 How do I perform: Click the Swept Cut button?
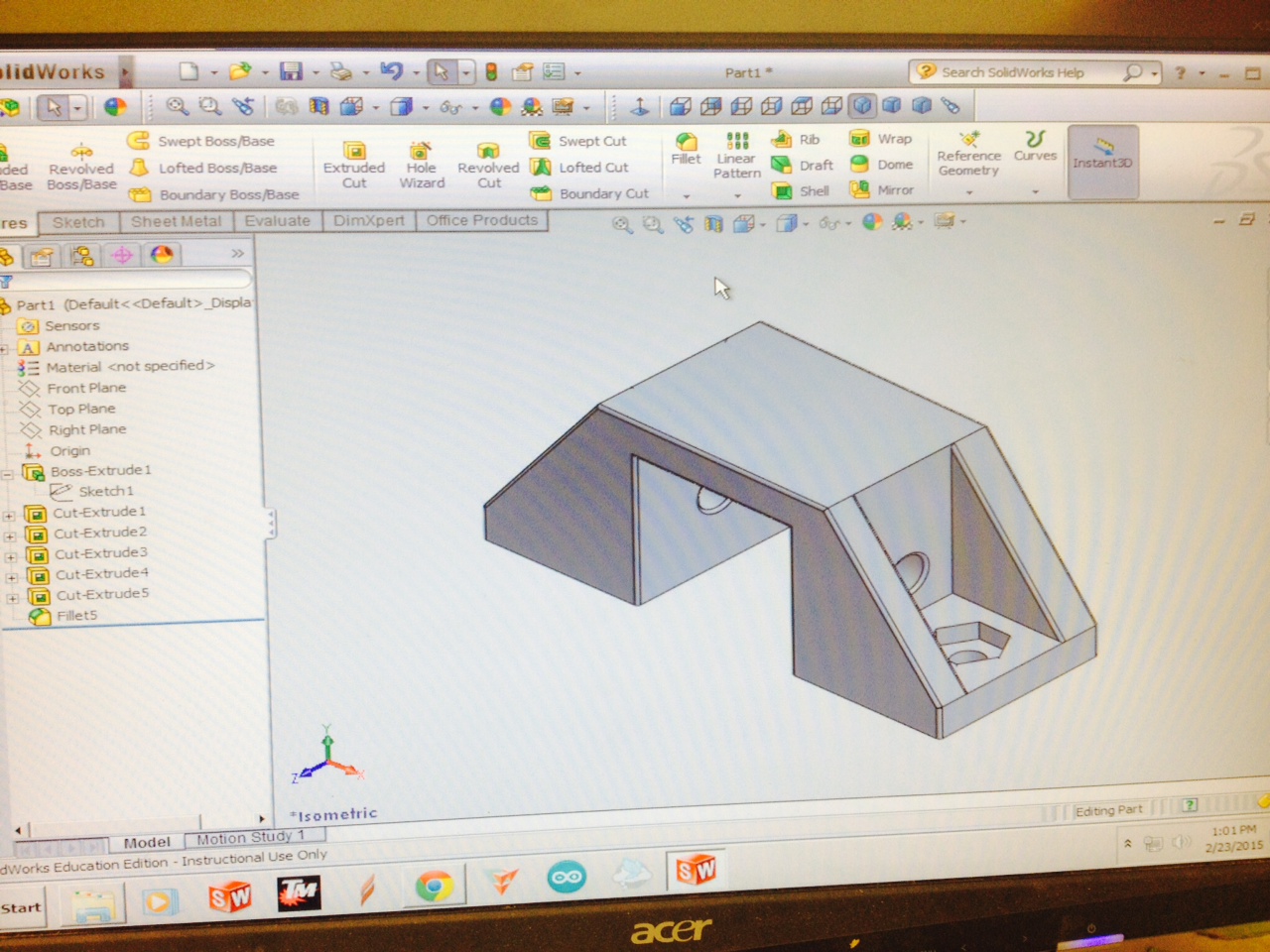click(578, 141)
